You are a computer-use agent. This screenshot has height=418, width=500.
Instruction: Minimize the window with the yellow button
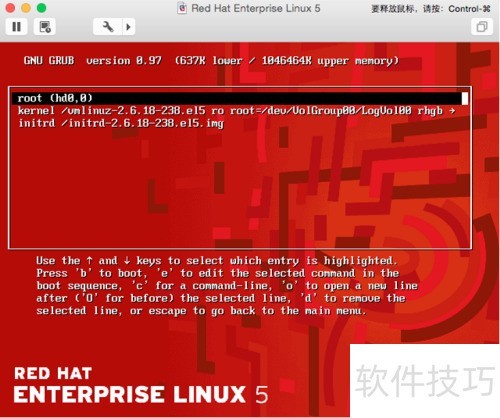(x=26, y=8)
